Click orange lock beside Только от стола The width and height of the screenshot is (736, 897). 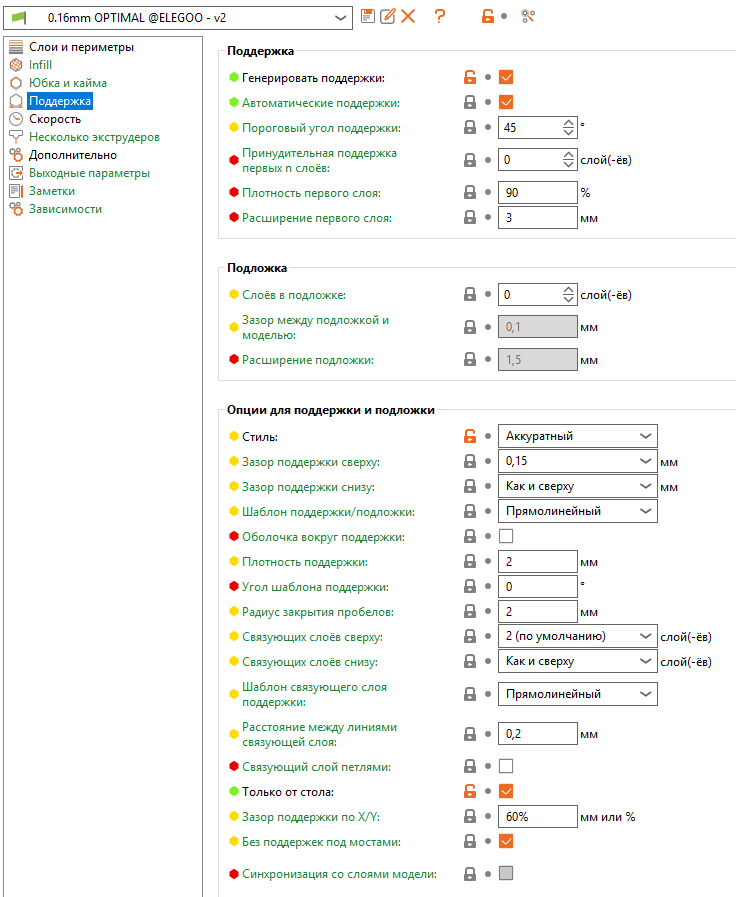(469, 791)
